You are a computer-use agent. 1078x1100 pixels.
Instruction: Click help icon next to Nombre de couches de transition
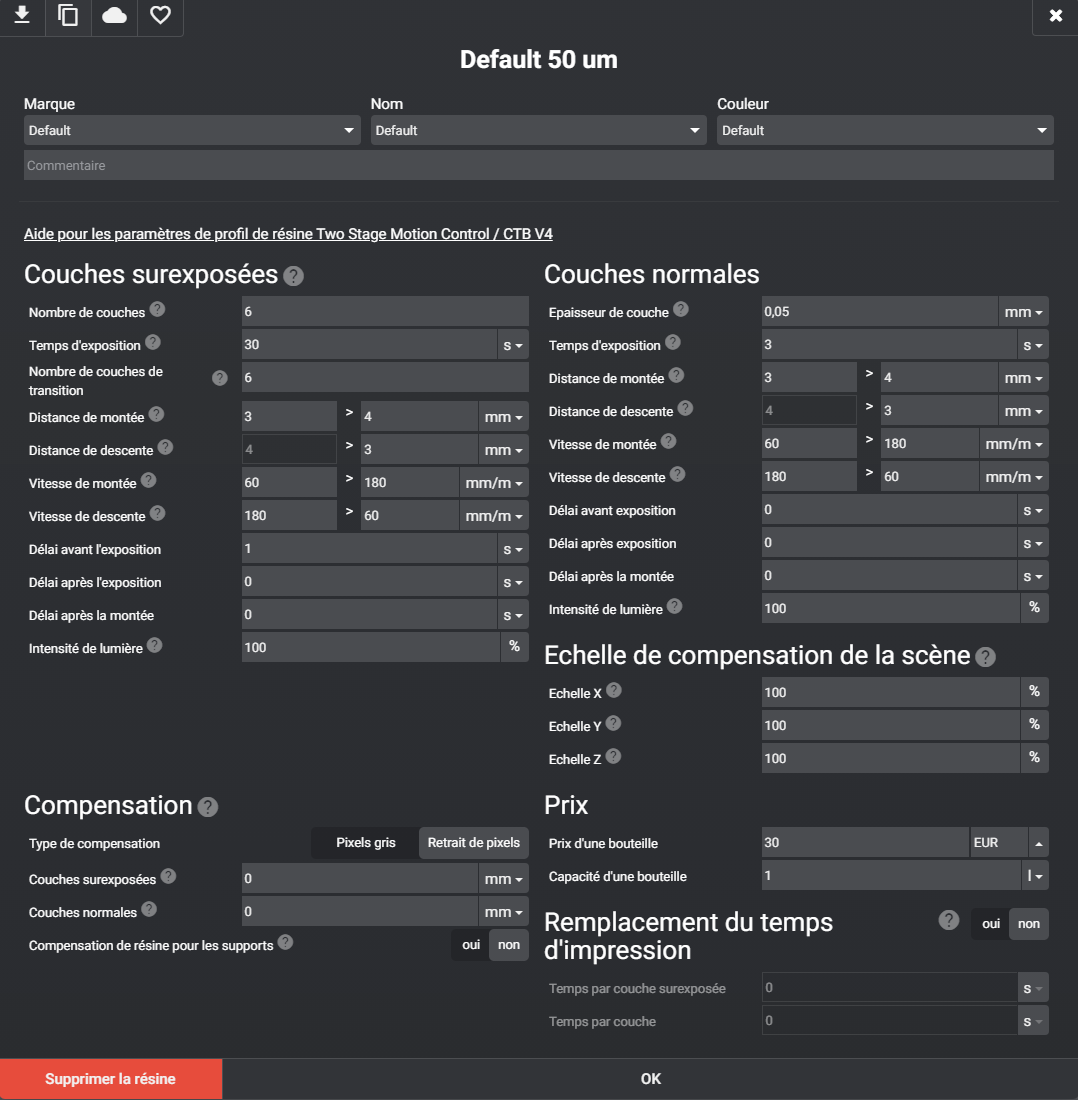click(x=220, y=378)
